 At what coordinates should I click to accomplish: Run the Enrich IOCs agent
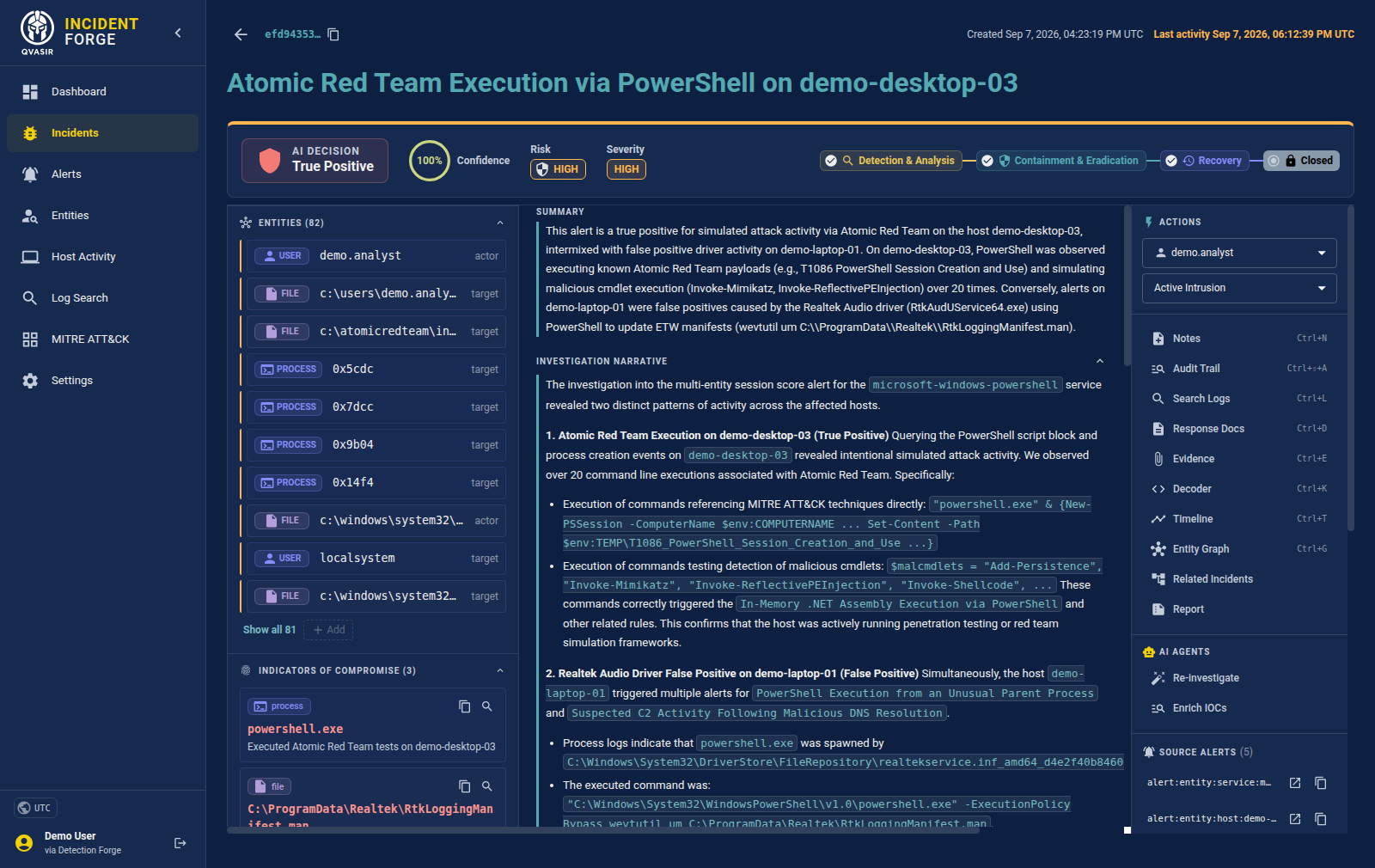1238,708
